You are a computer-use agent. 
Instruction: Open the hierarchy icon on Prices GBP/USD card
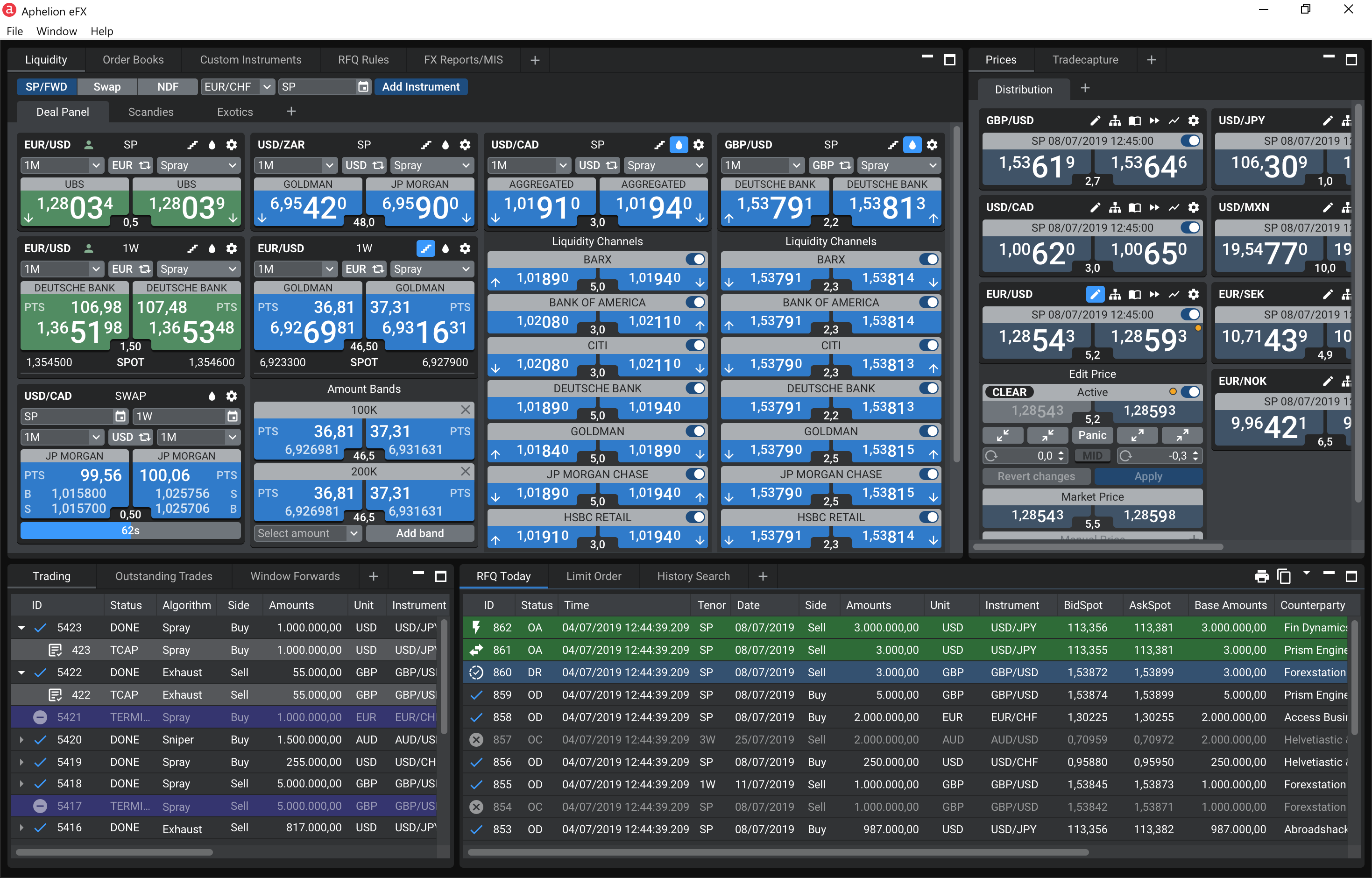coord(1115,121)
